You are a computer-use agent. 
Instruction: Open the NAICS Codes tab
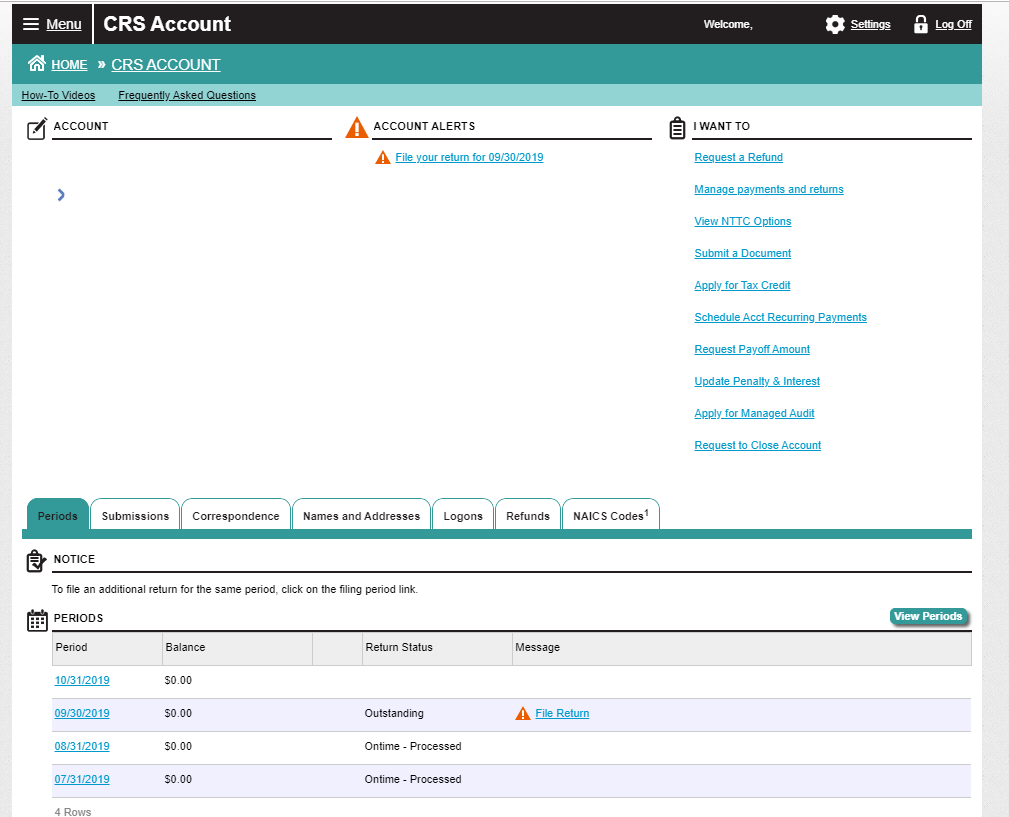click(x=611, y=515)
